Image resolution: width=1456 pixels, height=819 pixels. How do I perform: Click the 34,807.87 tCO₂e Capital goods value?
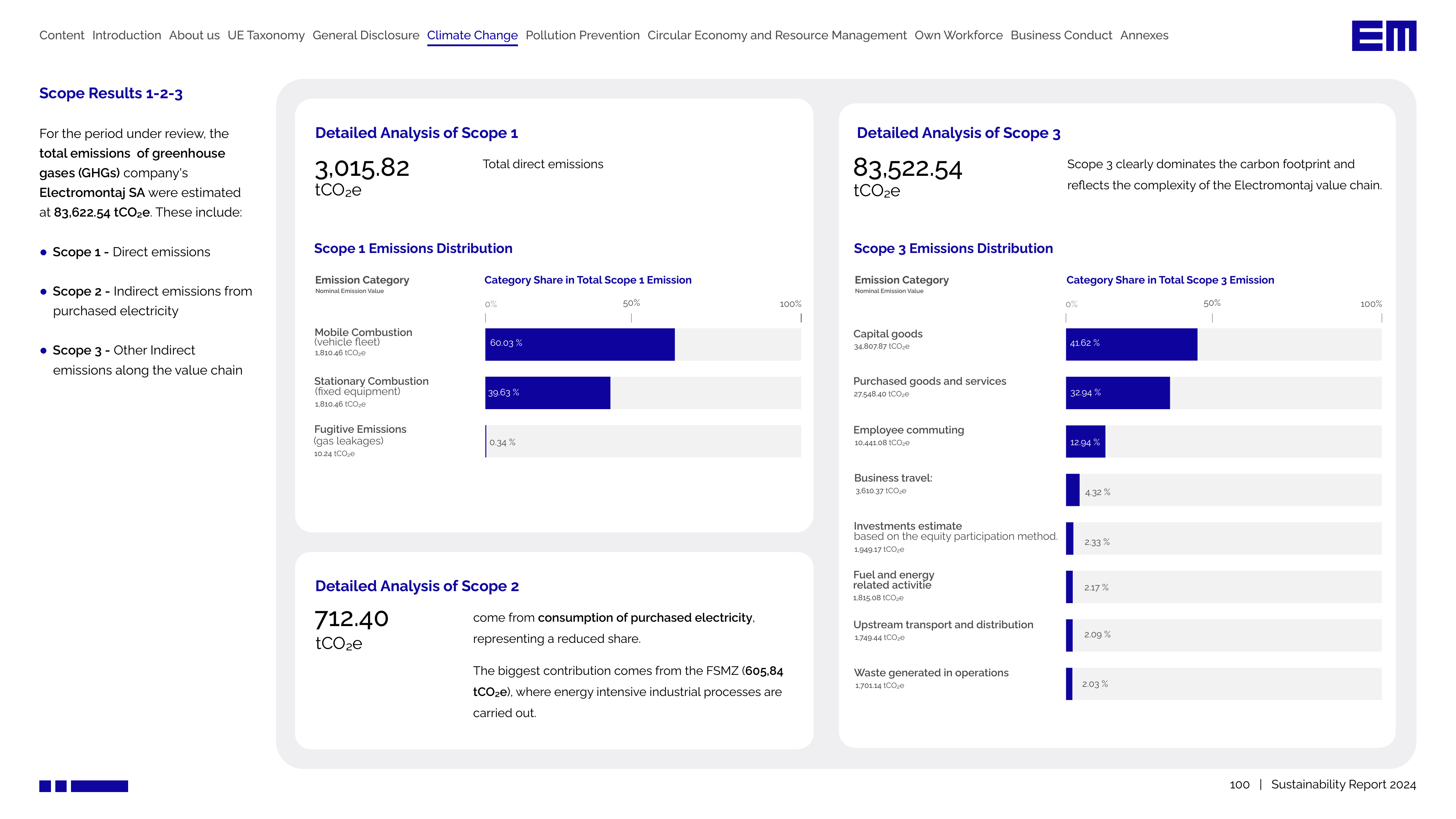pos(882,347)
